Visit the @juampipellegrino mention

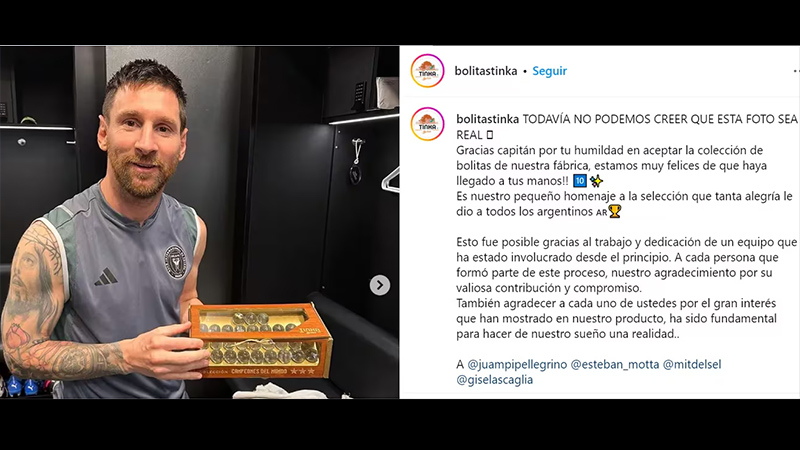(517, 364)
